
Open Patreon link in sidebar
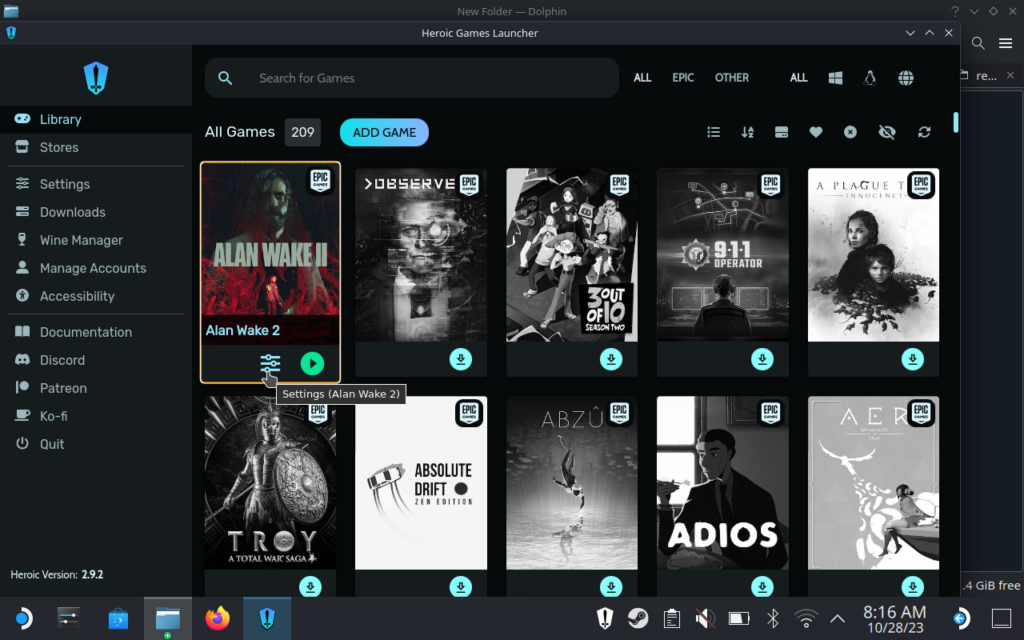(96, 389)
